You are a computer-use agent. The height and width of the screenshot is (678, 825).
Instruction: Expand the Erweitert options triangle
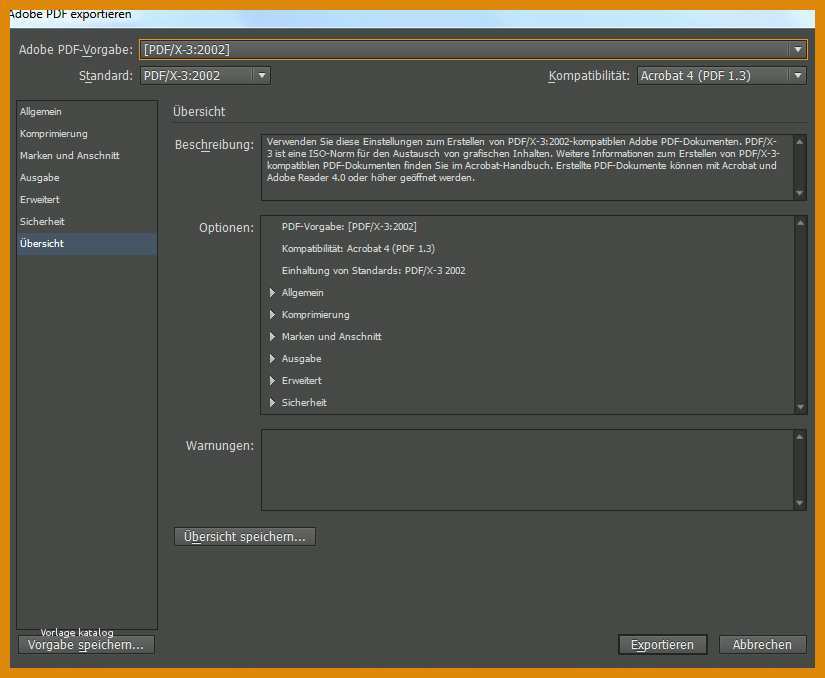(x=273, y=381)
